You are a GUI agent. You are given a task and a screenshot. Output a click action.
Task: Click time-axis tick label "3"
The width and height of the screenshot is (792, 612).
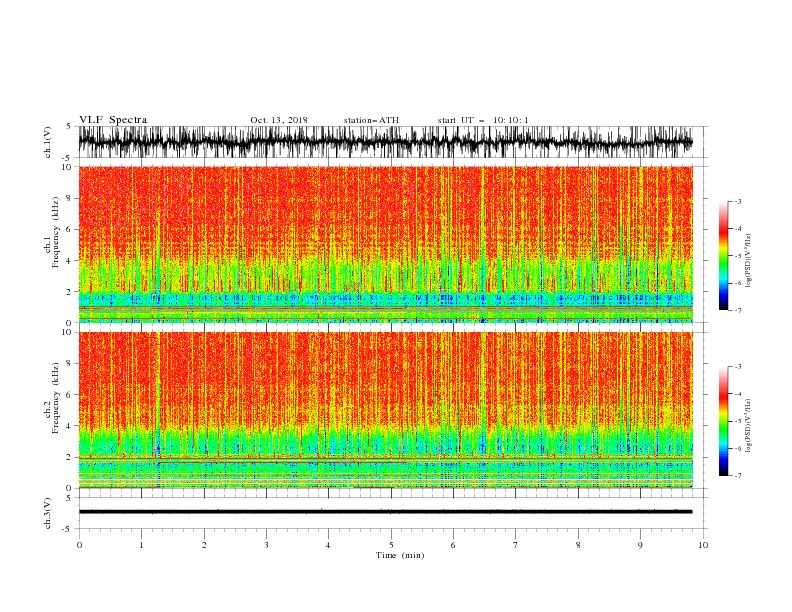(266, 545)
